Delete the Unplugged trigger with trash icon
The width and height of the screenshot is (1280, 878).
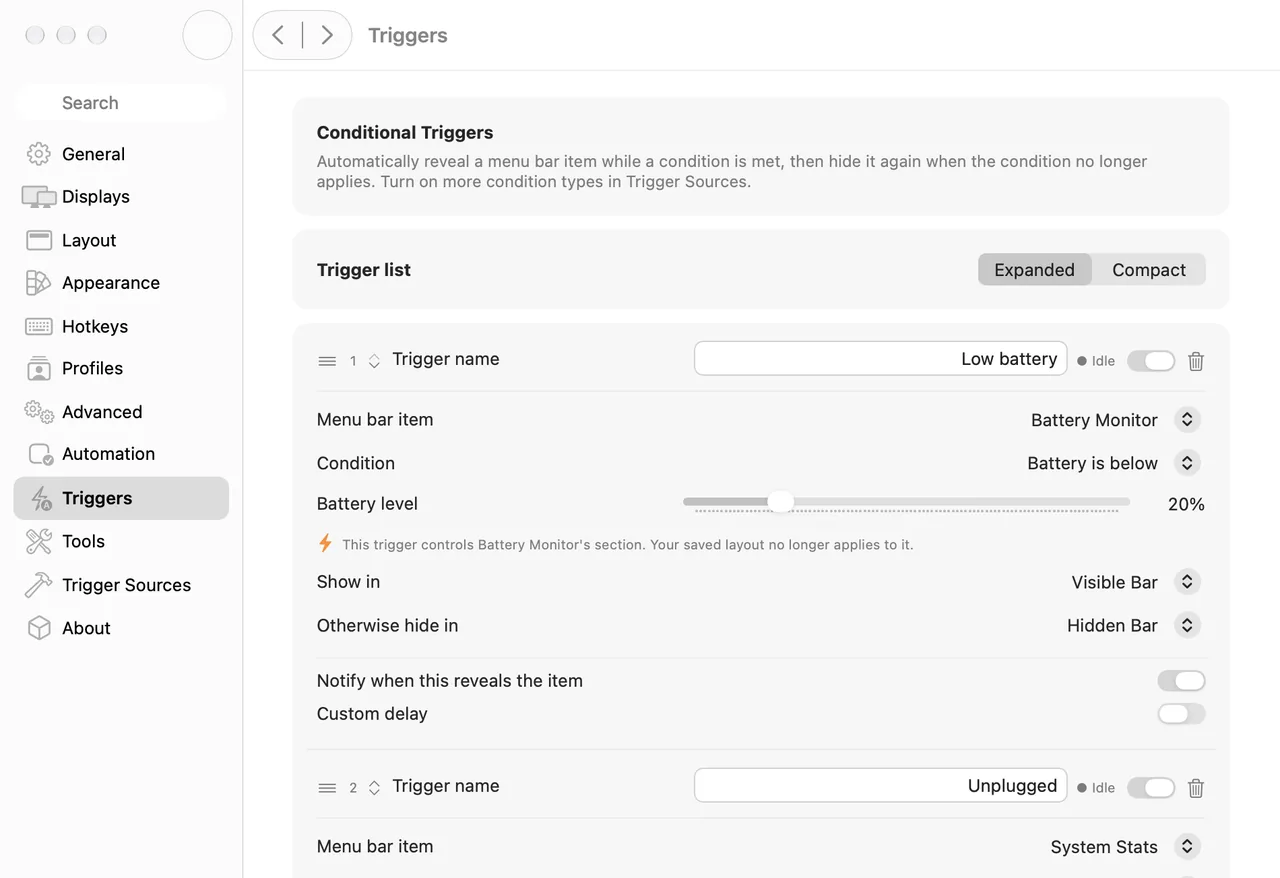(x=1196, y=788)
